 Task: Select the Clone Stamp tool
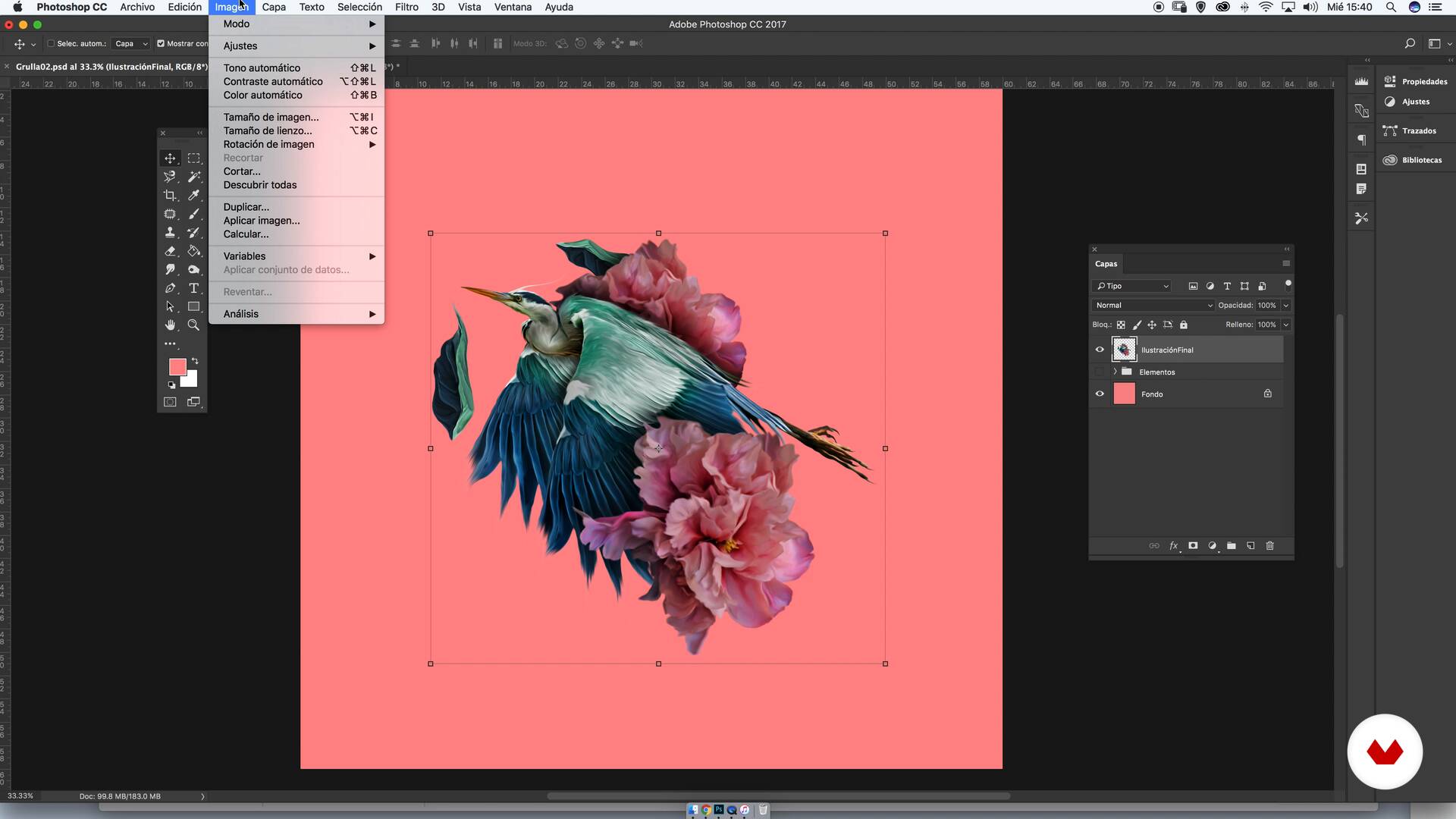[x=170, y=233]
